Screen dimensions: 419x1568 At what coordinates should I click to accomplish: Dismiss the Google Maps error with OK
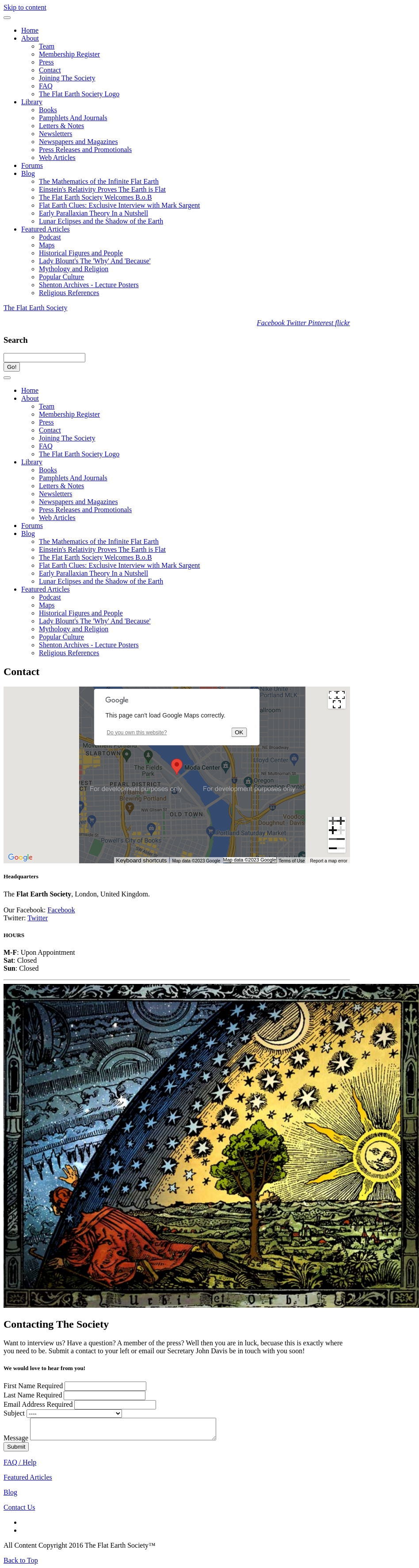[239, 732]
